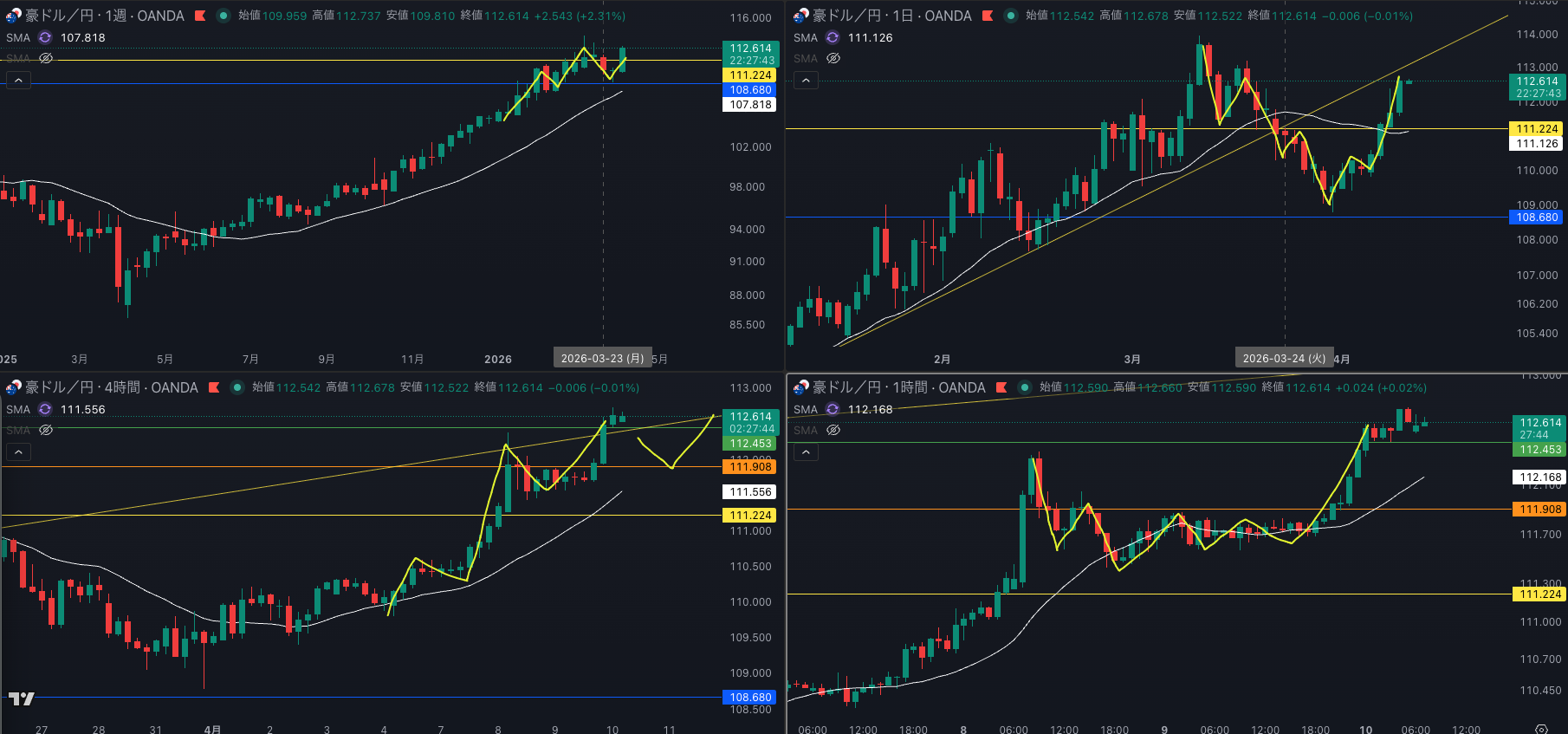Click the SMA 111.556 label on 4-hour chart
This screenshot has width=1568, height=734.
[82, 409]
